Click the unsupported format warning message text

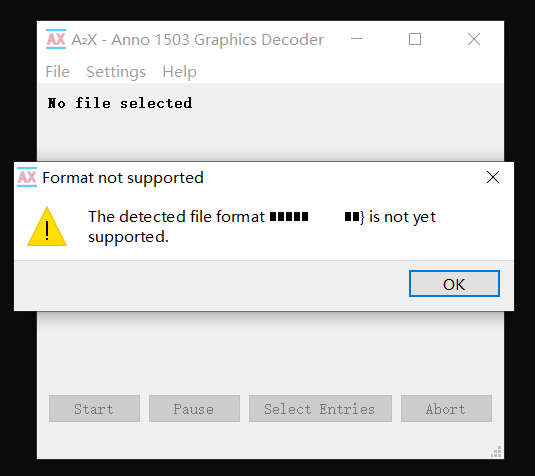click(x=262, y=227)
